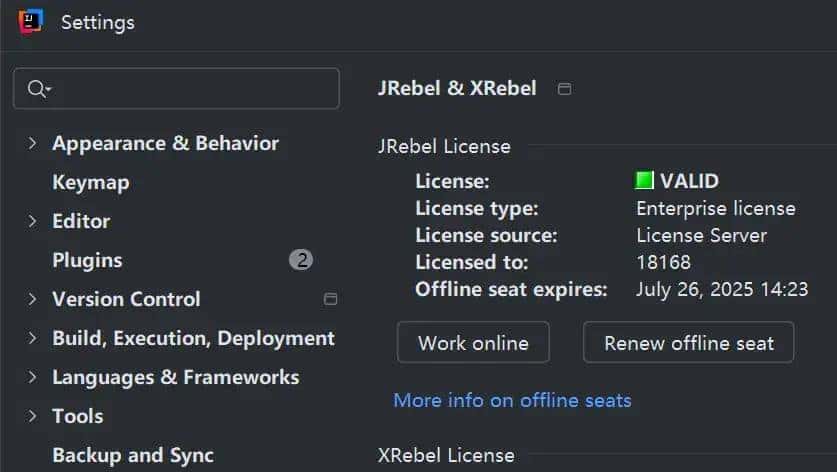Select the Tools settings label
837x472 pixels.
point(78,416)
